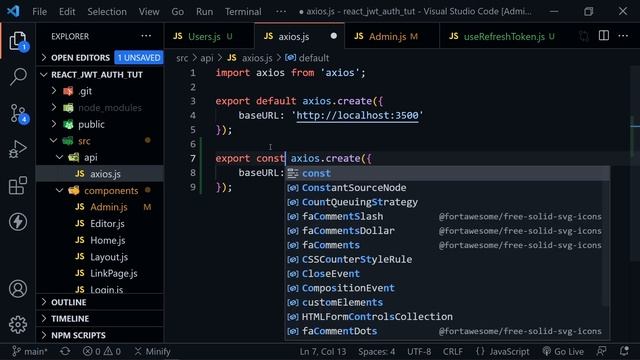Click Go Live in status bar

(563, 351)
